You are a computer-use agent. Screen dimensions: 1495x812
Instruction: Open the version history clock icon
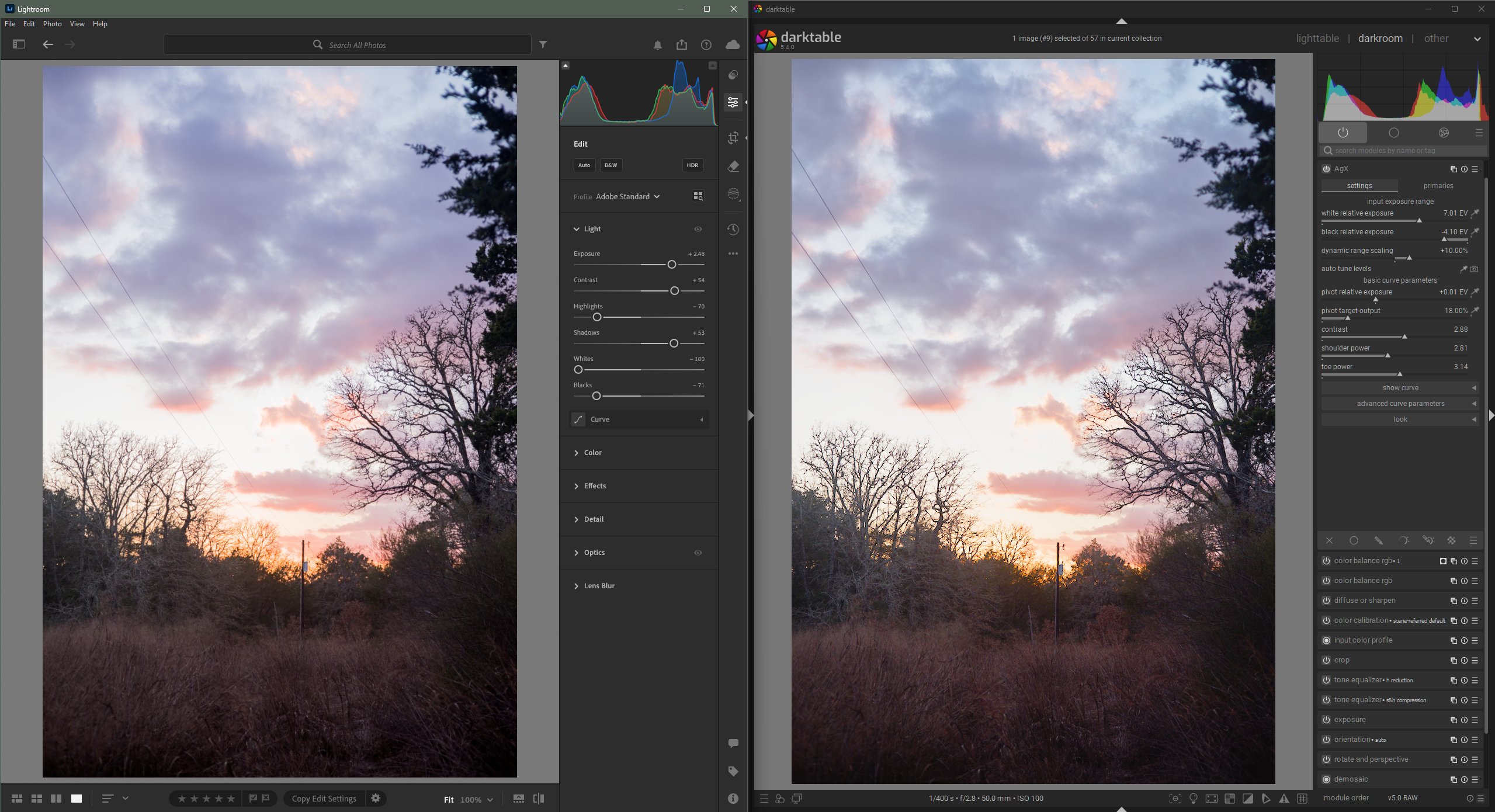(733, 230)
